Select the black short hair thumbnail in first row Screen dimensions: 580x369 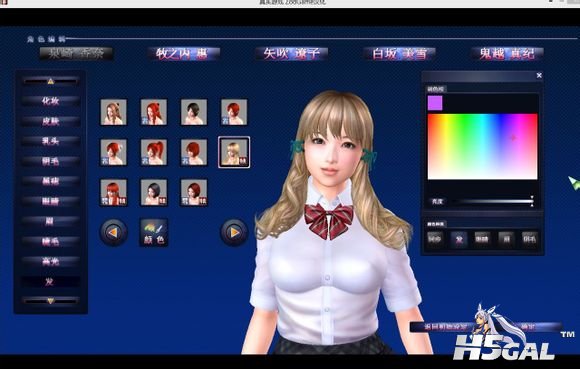tap(194, 112)
